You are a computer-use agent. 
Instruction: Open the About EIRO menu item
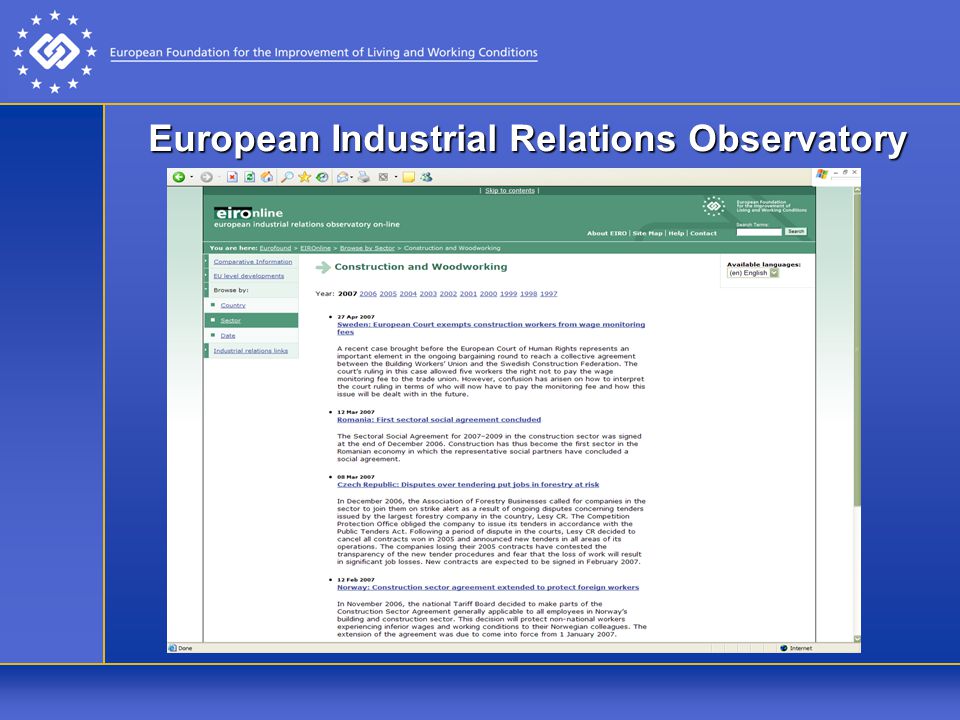pos(607,233)
